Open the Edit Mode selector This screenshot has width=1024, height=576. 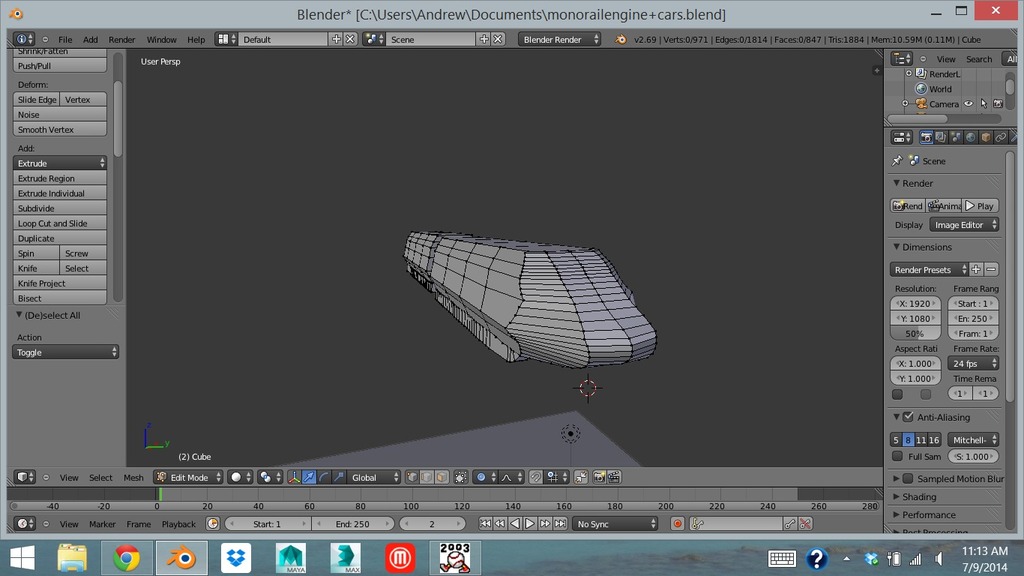point(189,477)
